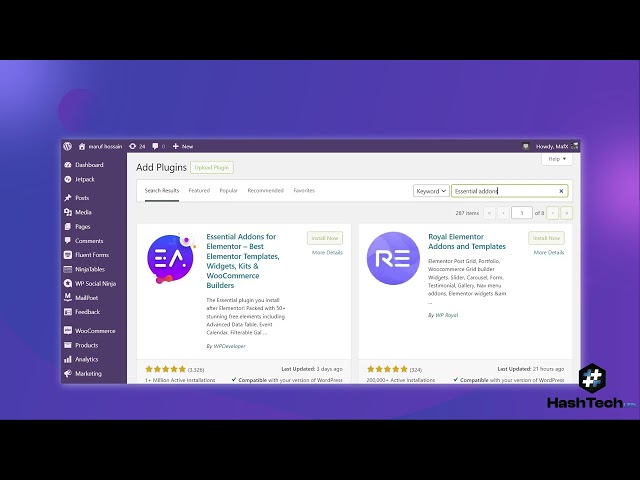Go to the first results page
Viewport: 640px width, 480px height.
[x=489, y=213]
